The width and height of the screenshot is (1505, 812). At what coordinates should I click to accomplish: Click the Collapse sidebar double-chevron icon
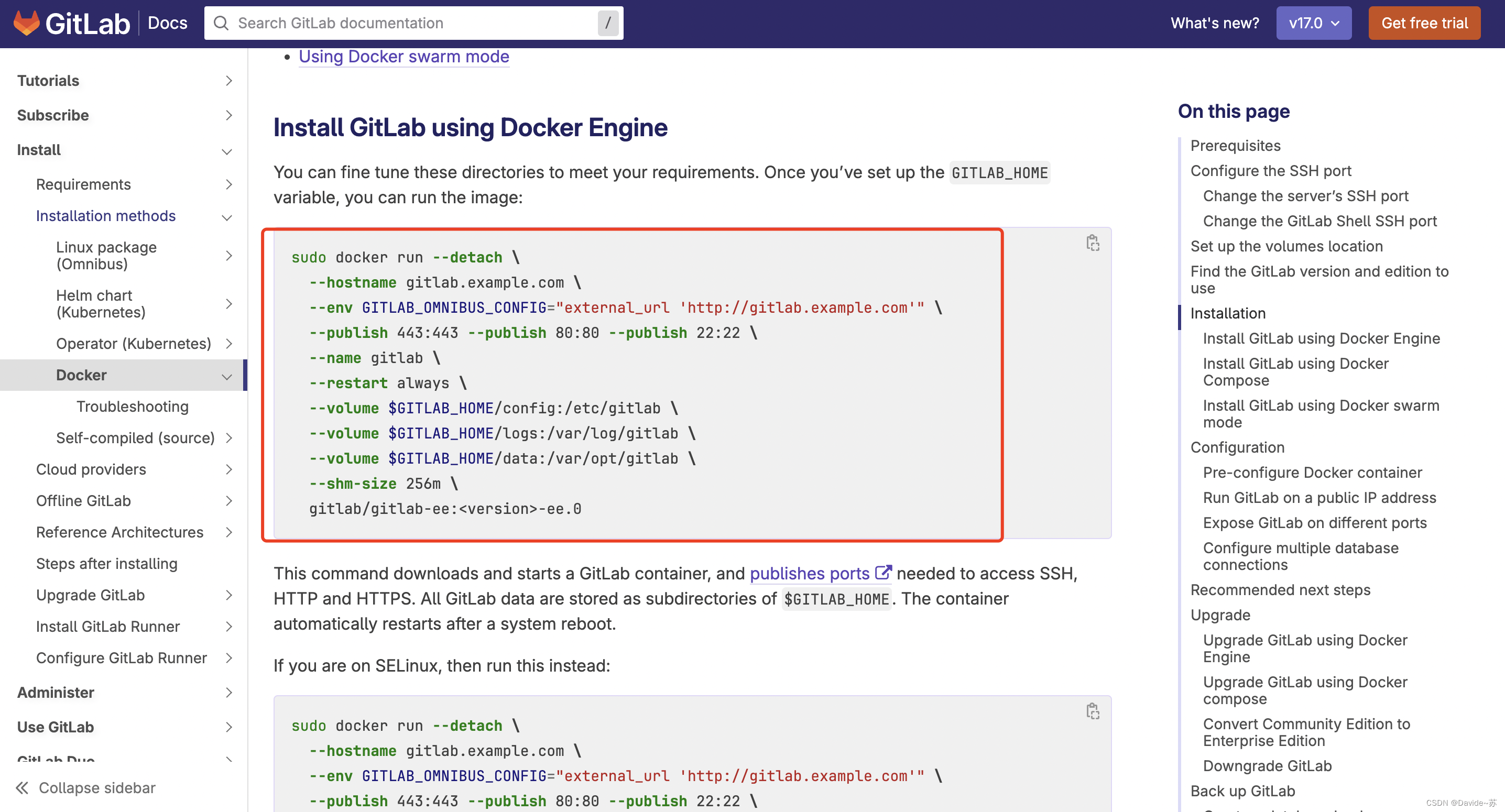pyautogui.click(x=22, y=787)
